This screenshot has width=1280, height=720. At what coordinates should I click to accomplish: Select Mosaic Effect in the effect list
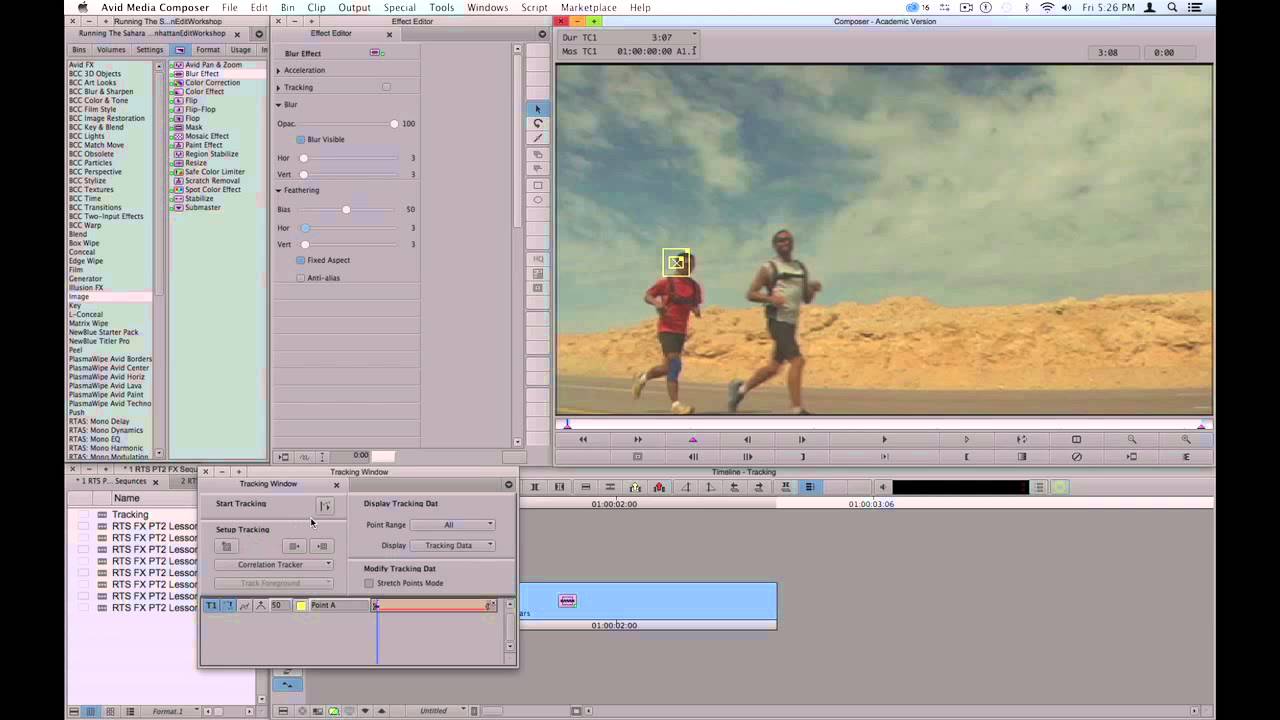pyautogui.click(x=207, y=136)
